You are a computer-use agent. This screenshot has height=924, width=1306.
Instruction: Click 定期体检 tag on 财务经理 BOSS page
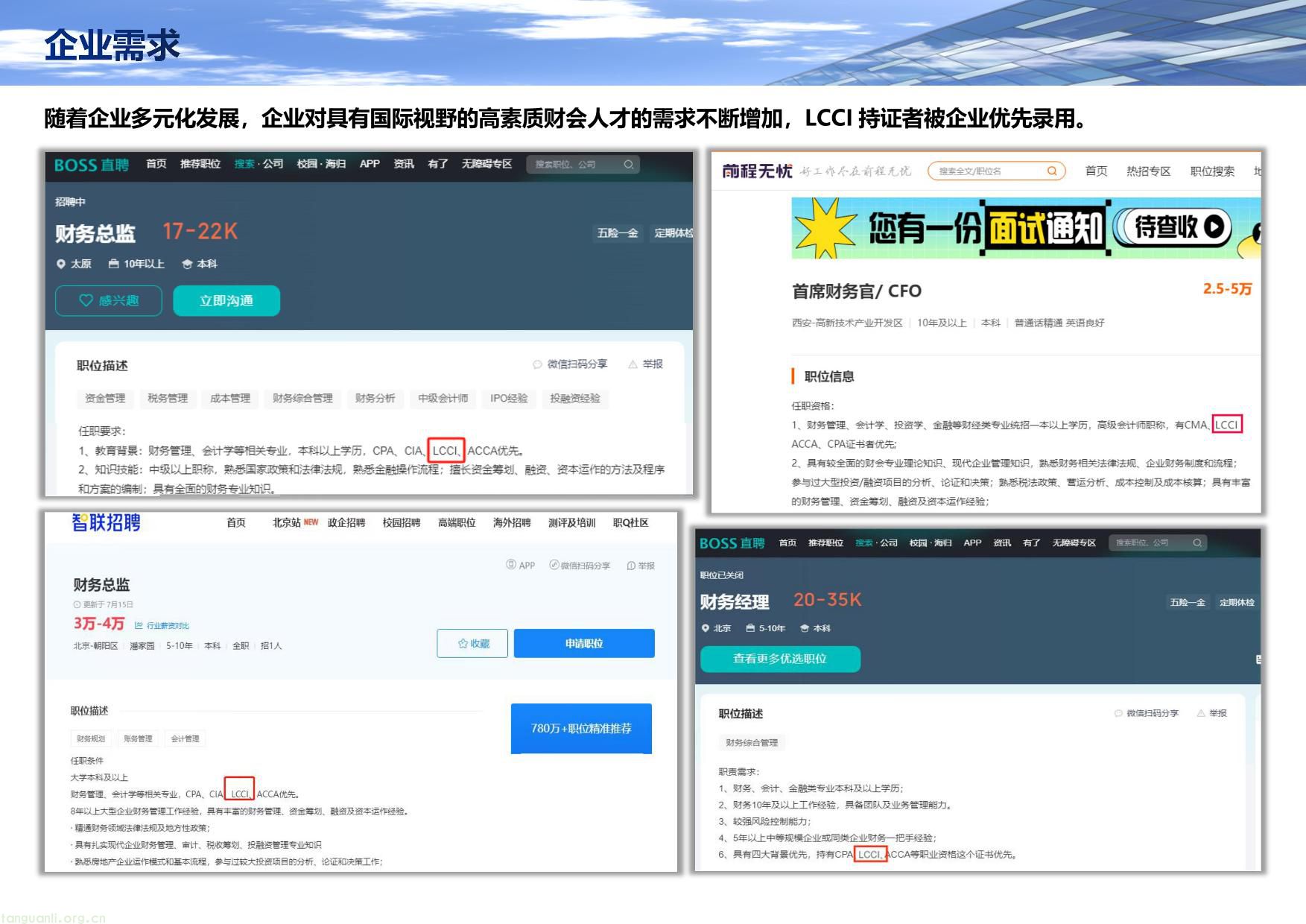point(1237,602)
